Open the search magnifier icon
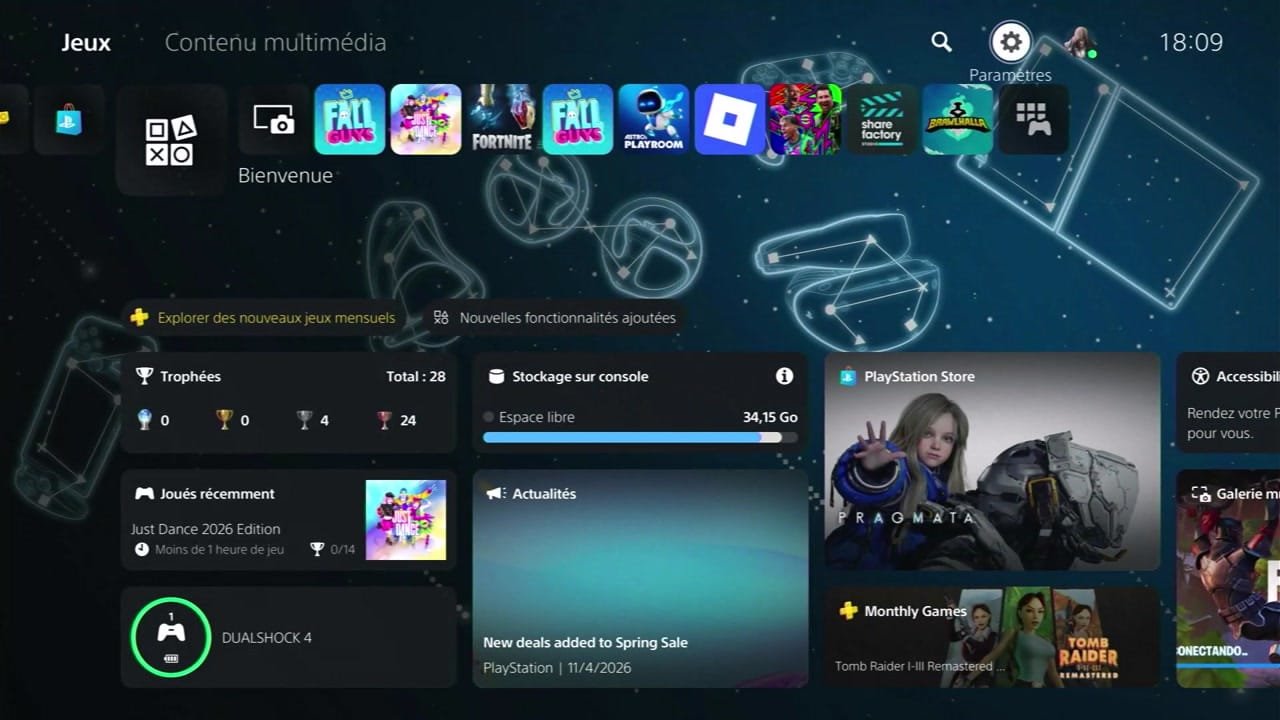This screenshot has height=720, width=1280. 941,42
